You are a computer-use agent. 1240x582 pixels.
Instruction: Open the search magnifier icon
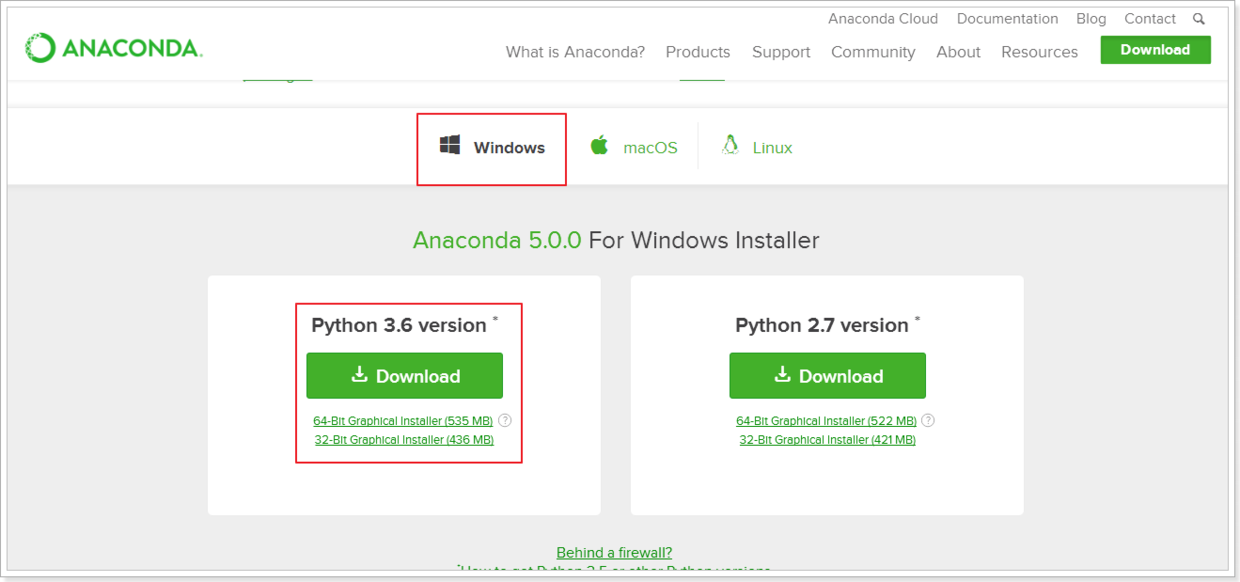coord(1199,19)
